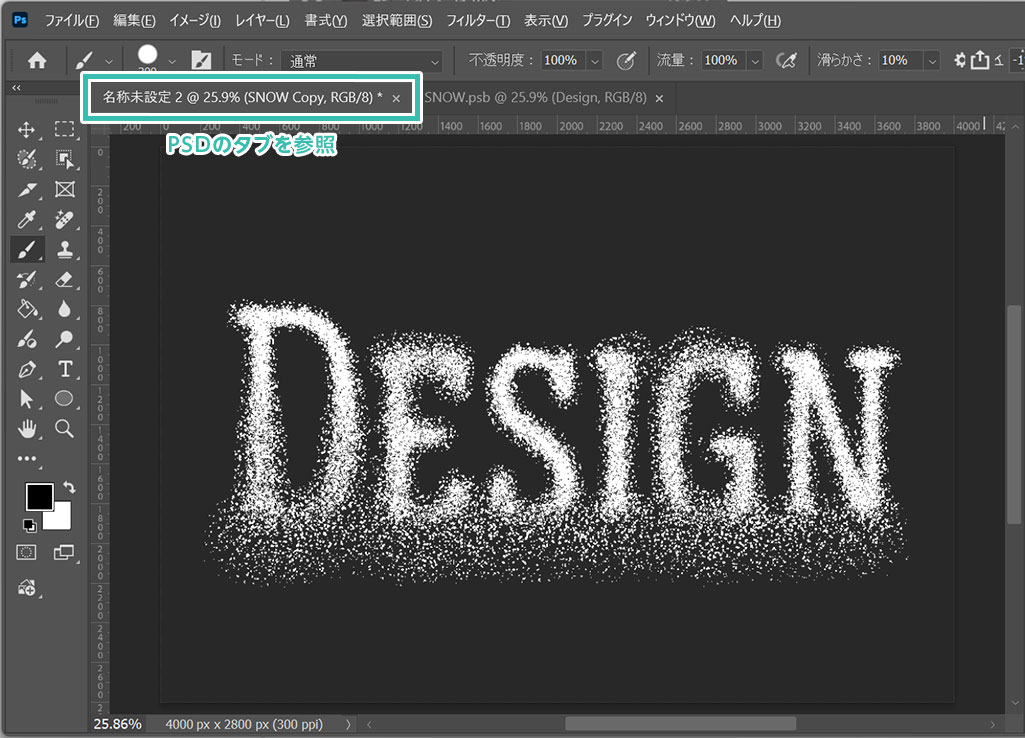The width and height of the screenshot is (1025, 738).
Task: Select the Rectangular Marquee tool
Action: (65, 129)
